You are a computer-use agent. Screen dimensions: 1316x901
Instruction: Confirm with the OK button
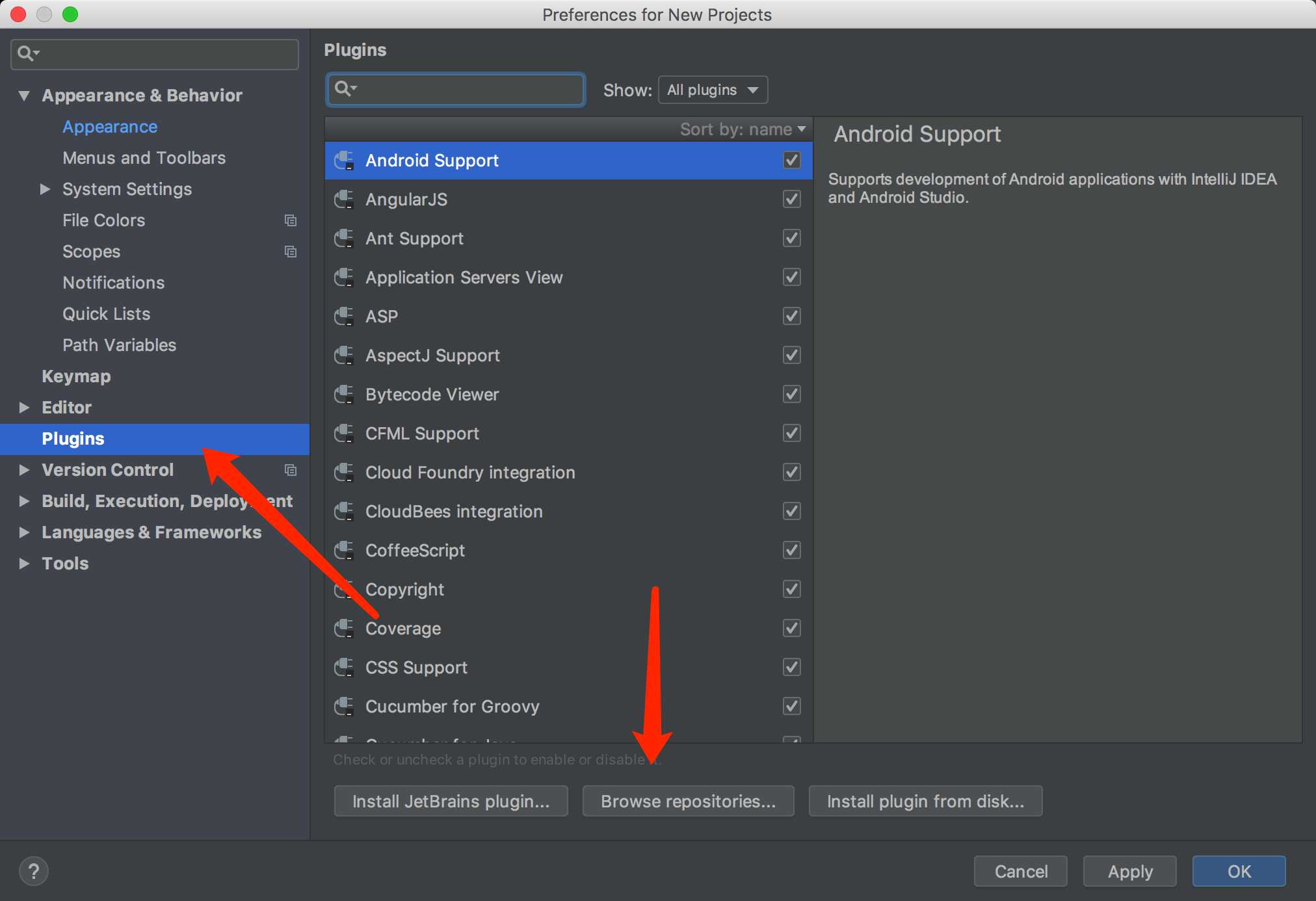click(x=1239, y=871)
